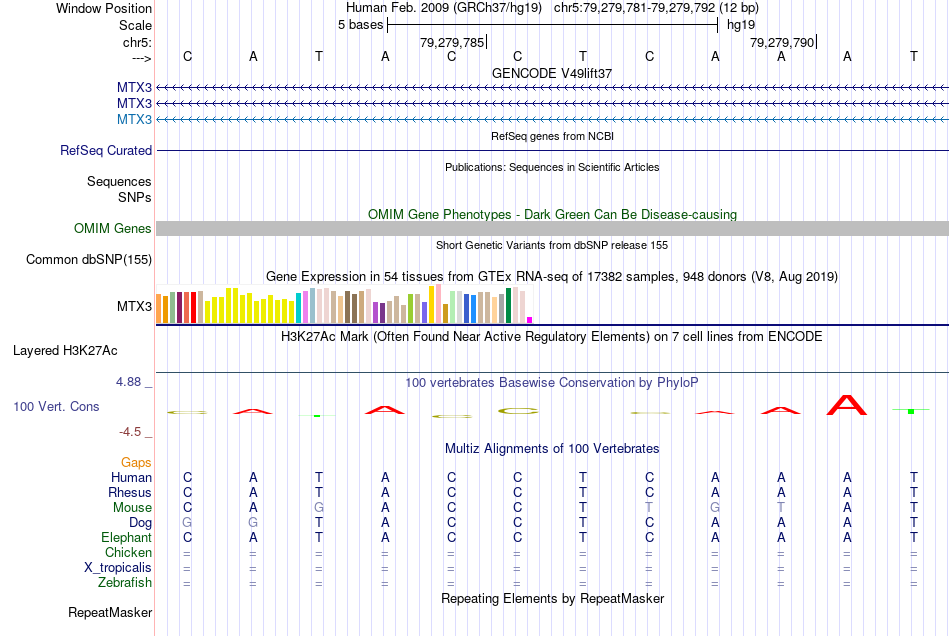Click the RepeatMasker track label
950x636 pixels.
pos(110,613)
